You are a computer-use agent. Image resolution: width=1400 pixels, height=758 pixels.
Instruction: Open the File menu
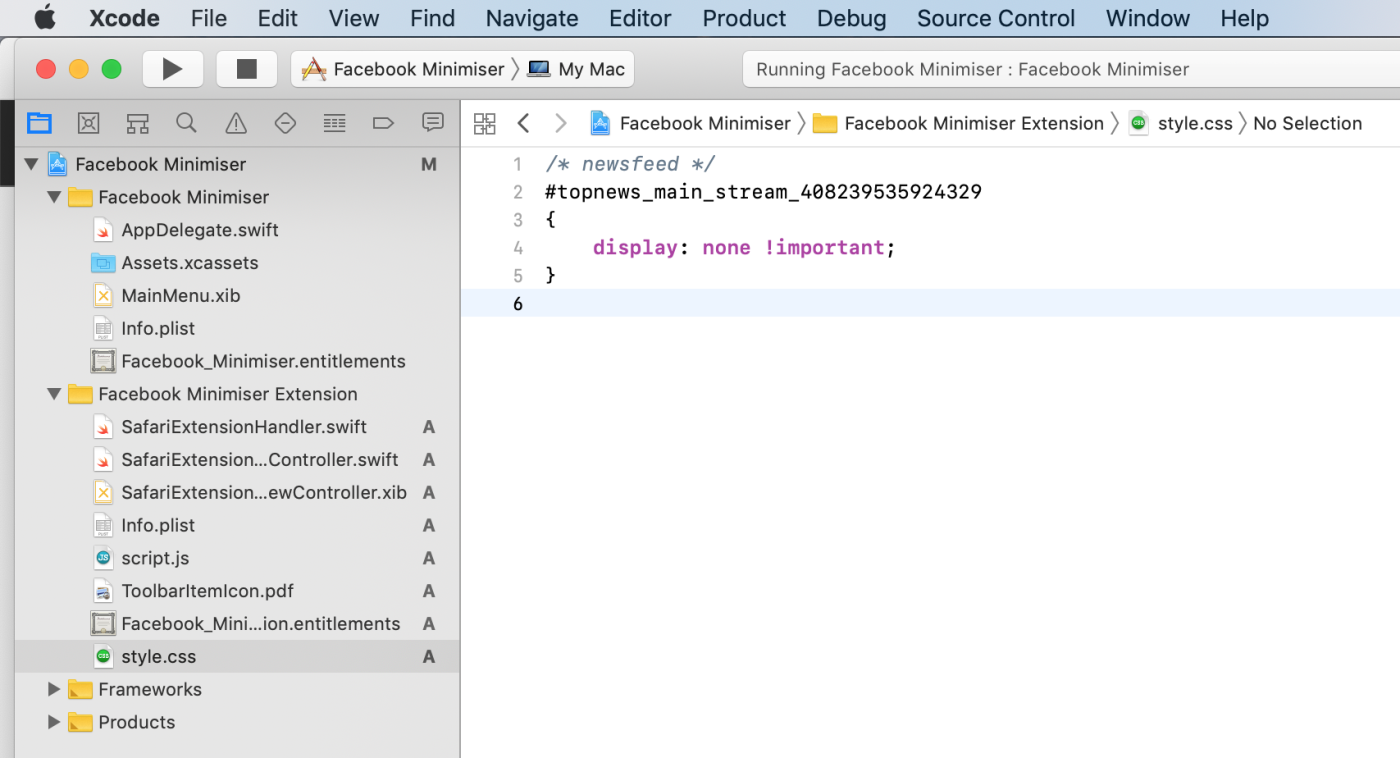(209, 18)
